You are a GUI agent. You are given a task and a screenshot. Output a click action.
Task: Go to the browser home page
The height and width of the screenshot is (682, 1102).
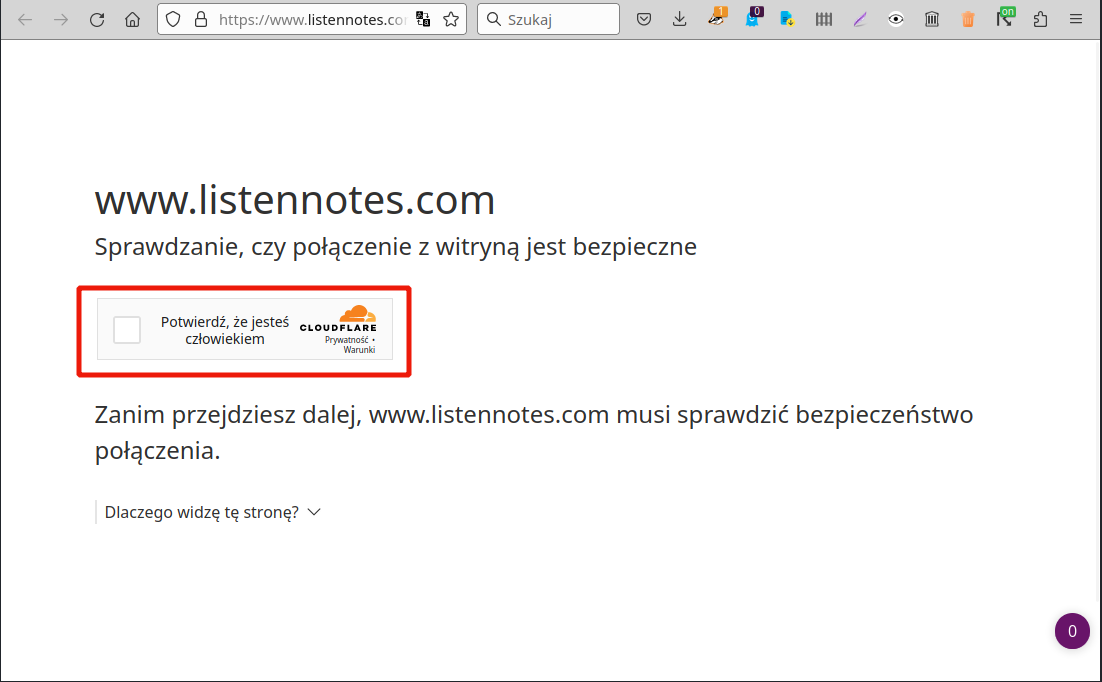pos(132,19)
